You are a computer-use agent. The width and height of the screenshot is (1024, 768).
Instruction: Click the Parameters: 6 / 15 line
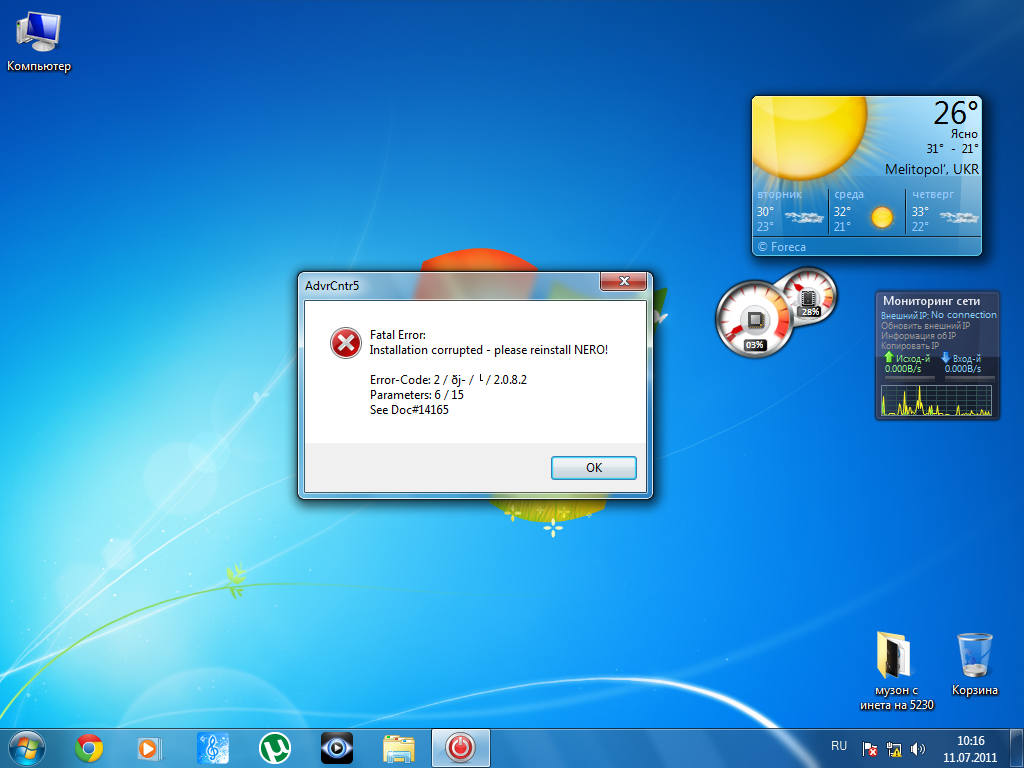click(x=417, y=395)
